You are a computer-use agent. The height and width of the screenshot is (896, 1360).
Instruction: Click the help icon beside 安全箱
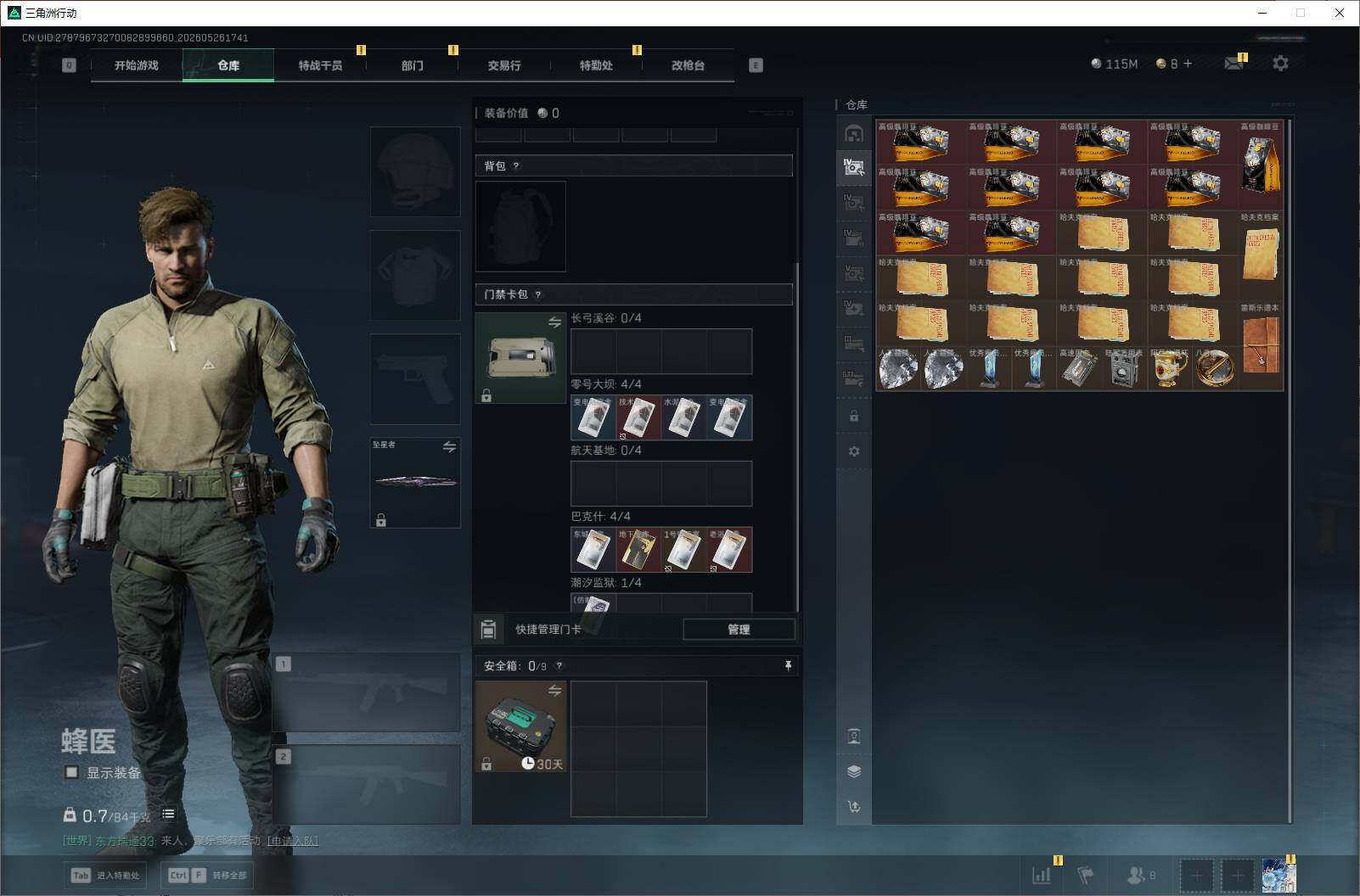(x=559, y=666)
